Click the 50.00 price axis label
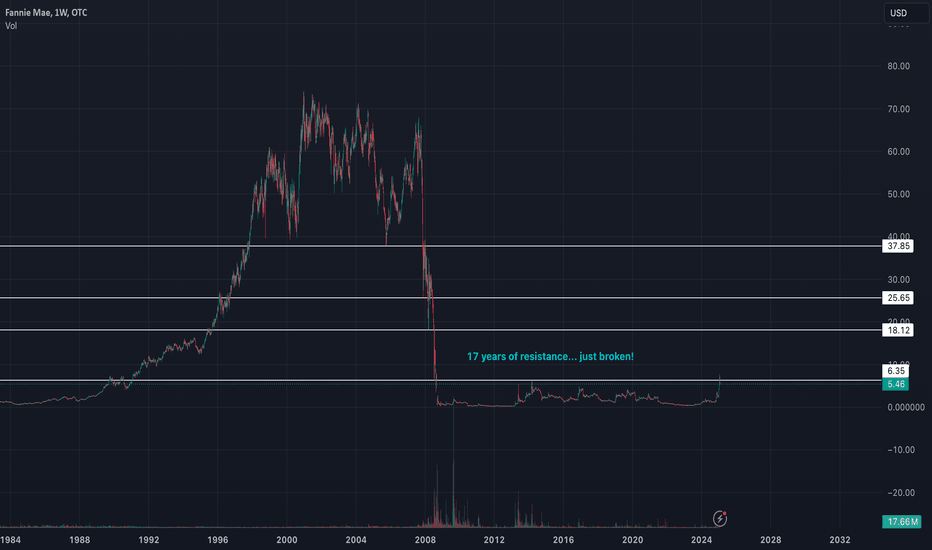Viewport: 932px width, 550px height. [x=898, y=194]
